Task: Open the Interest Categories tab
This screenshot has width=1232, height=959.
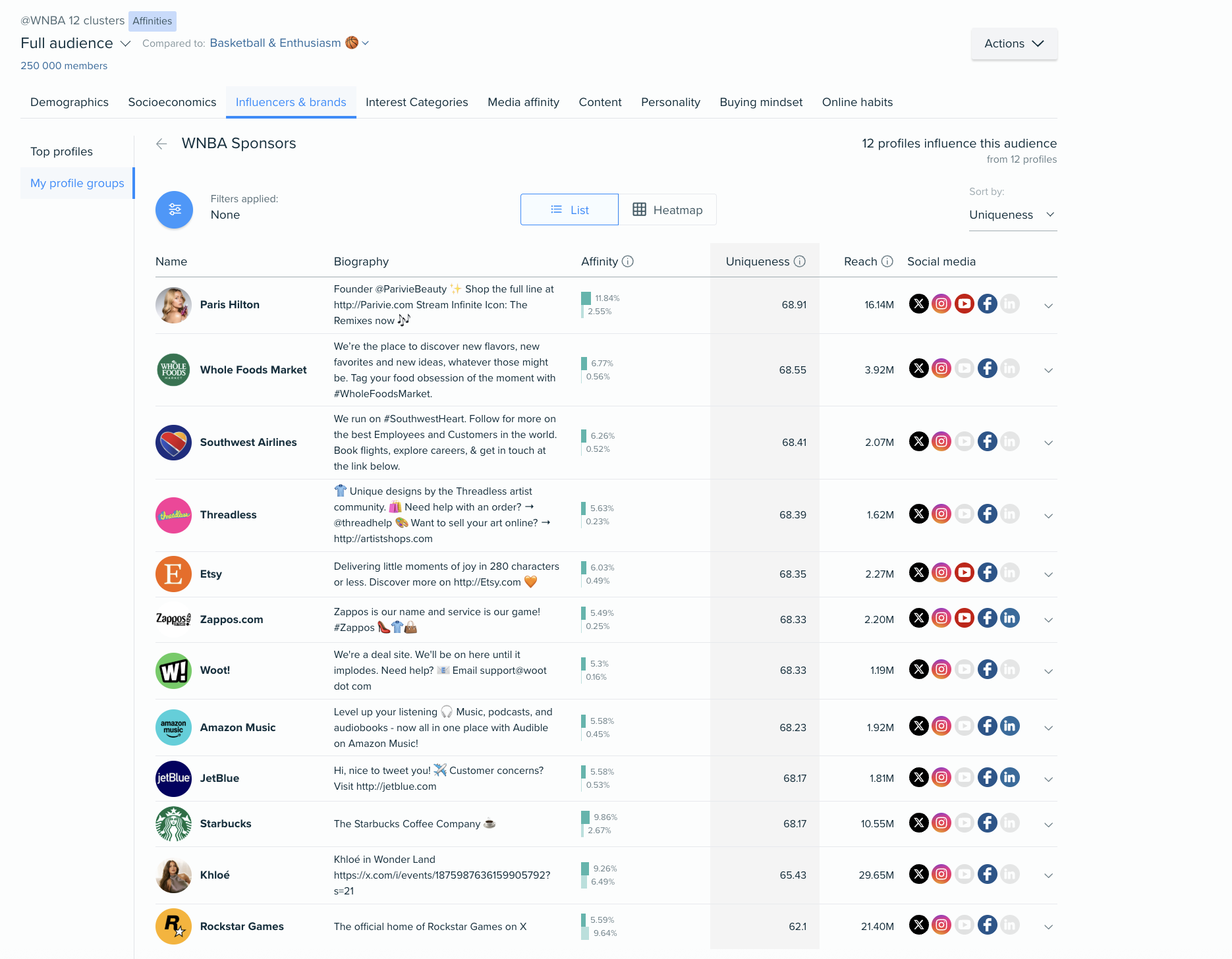Action: coord(417,102)
